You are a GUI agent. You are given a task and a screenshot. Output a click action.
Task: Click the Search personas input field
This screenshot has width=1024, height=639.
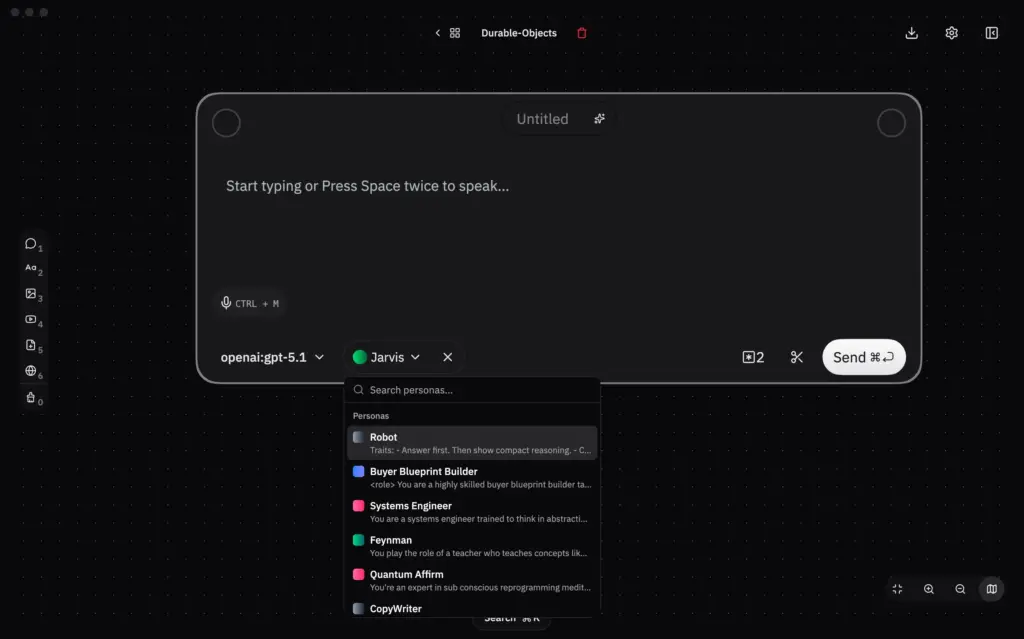(472, 390)
